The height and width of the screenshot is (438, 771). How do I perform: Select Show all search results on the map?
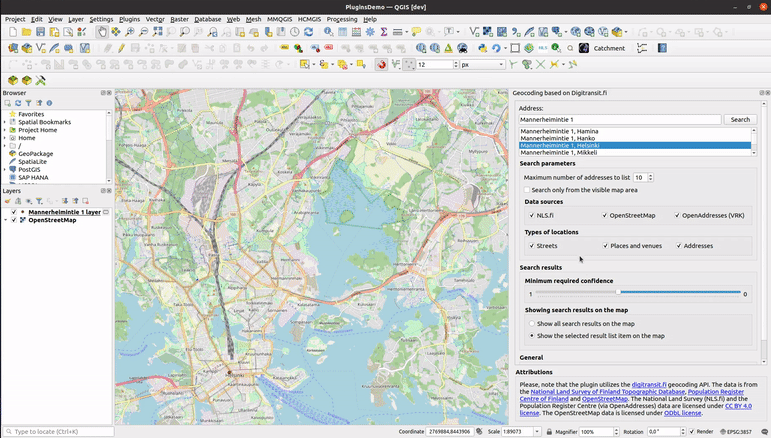coord(532,323)
